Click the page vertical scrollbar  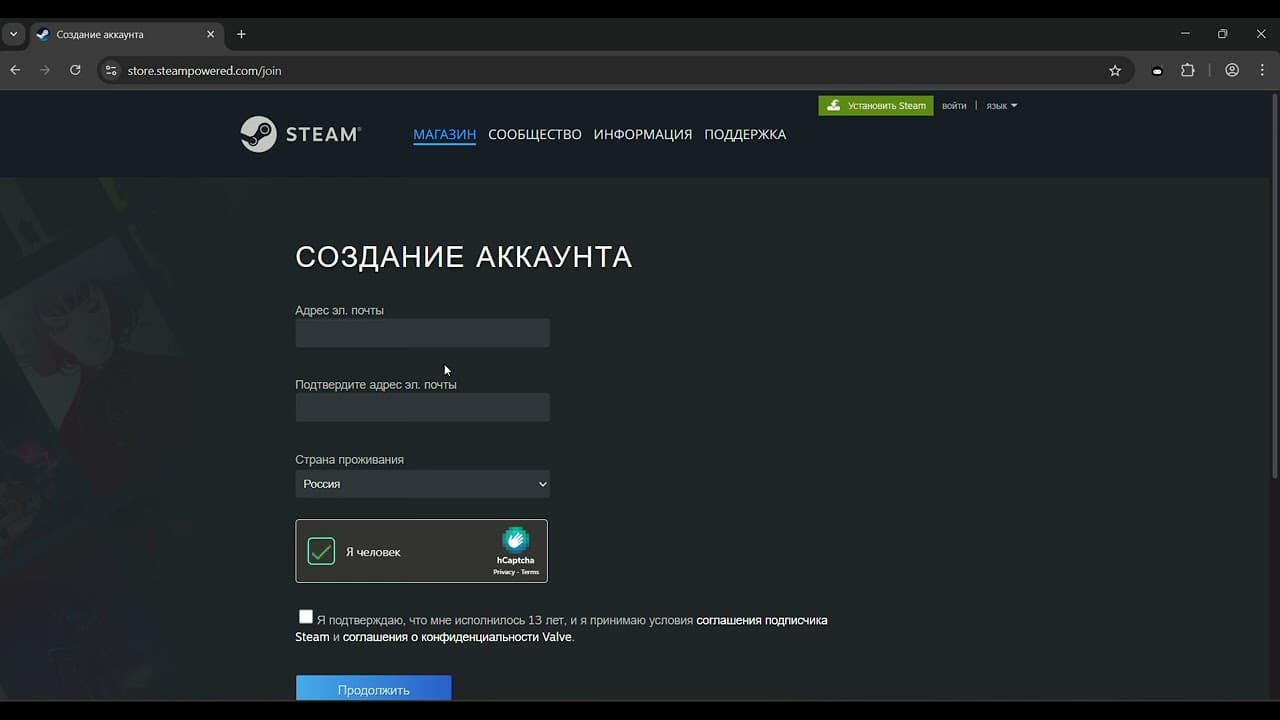[x=1274, y=285]
